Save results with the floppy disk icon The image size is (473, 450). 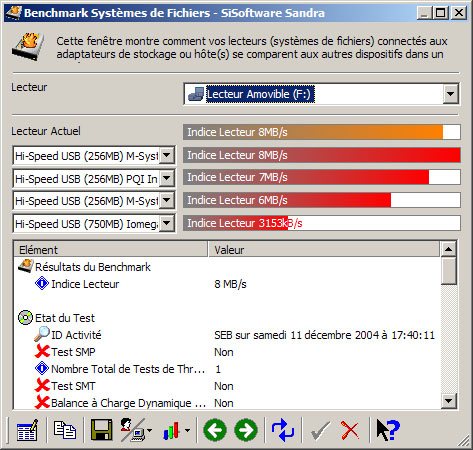(102, 430)
